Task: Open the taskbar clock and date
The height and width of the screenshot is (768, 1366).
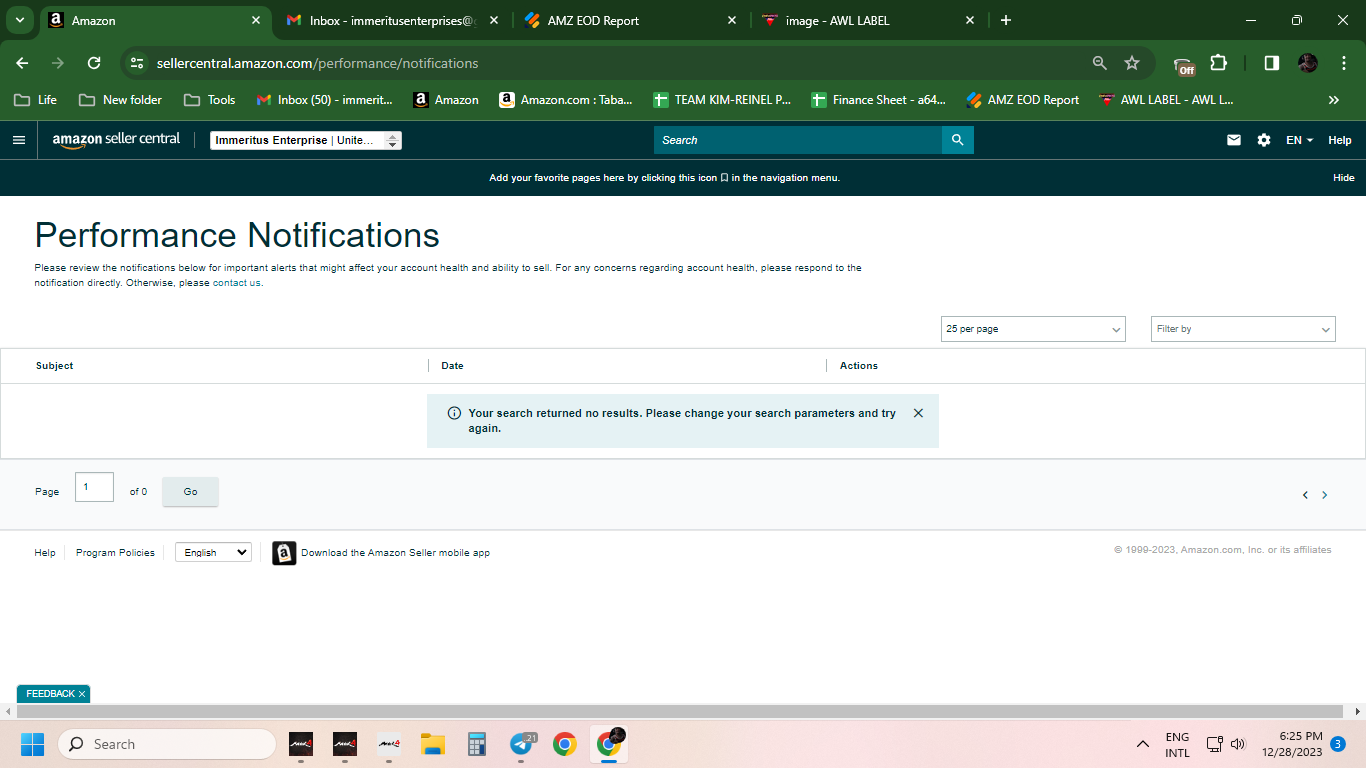Action: point(1292,744)
